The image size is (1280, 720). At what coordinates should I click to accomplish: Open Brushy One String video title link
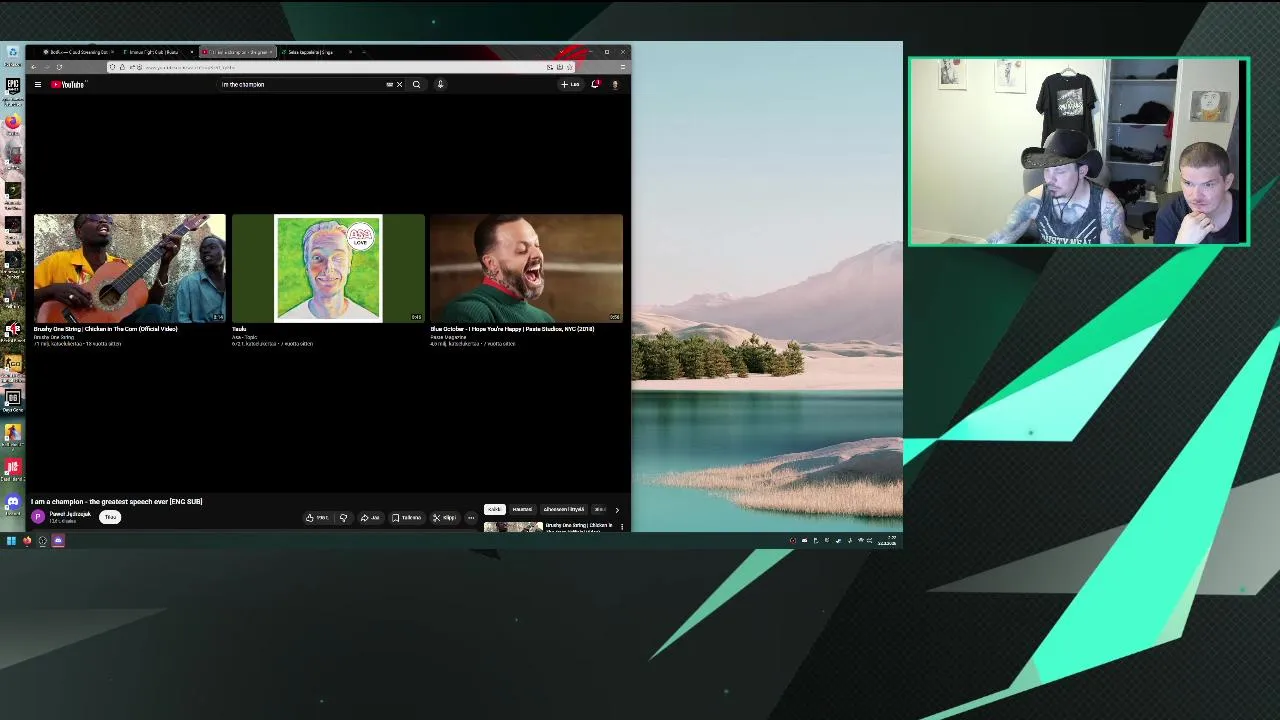click(105, 329)
